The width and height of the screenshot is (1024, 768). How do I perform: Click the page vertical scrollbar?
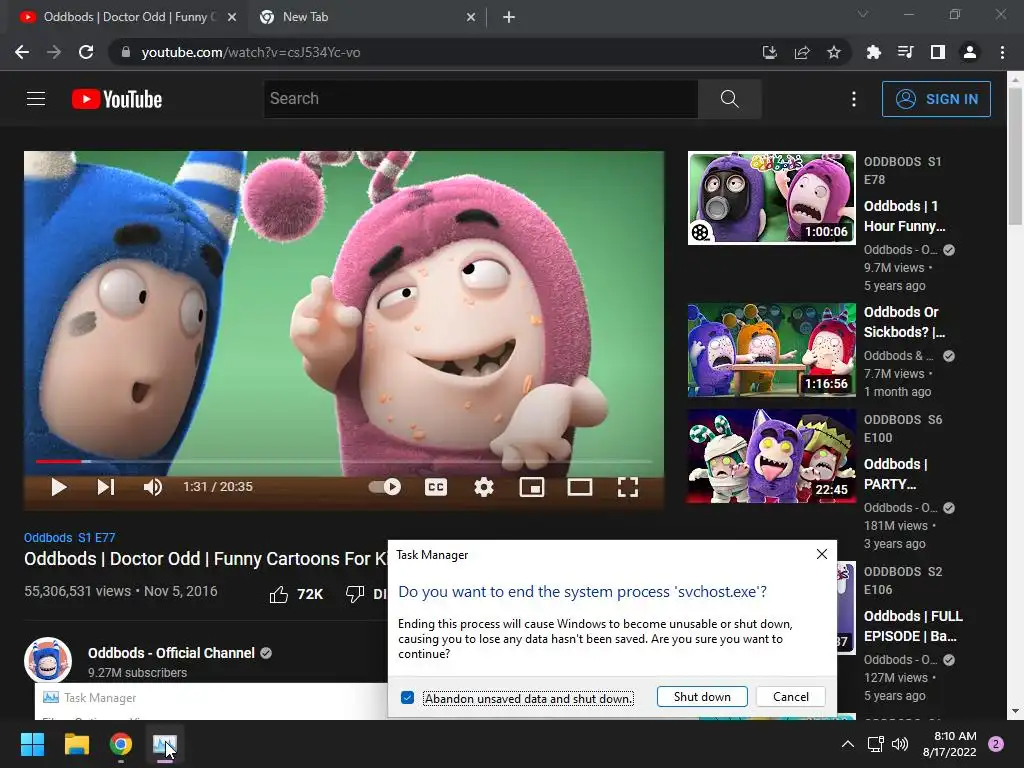(1016, 157)
